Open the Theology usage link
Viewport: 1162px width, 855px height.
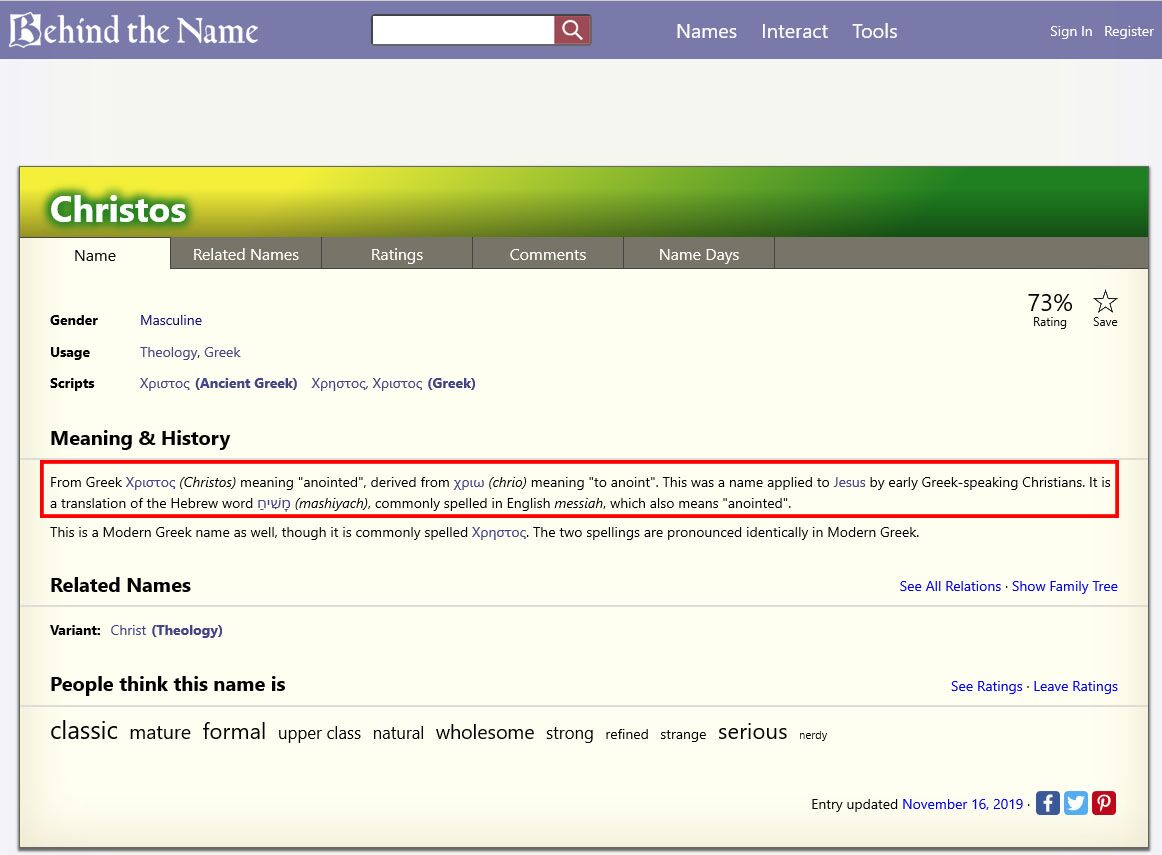pos(168,352)
